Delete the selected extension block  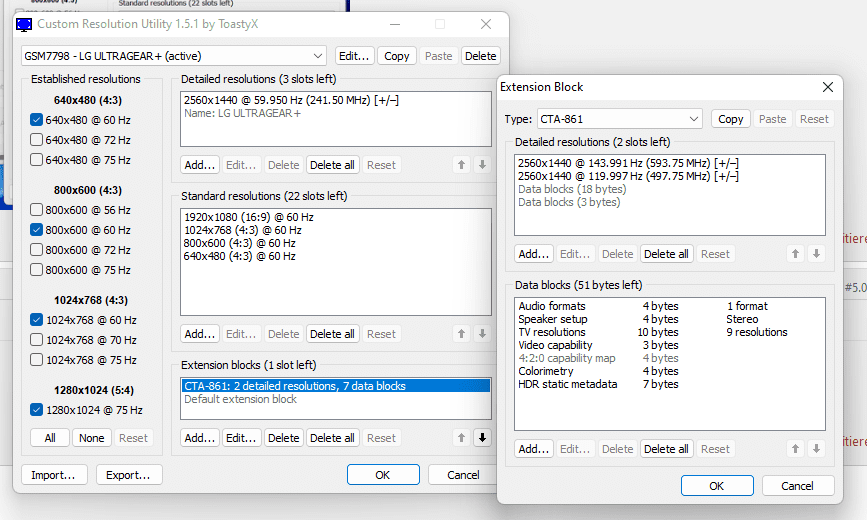click(284, 438)
